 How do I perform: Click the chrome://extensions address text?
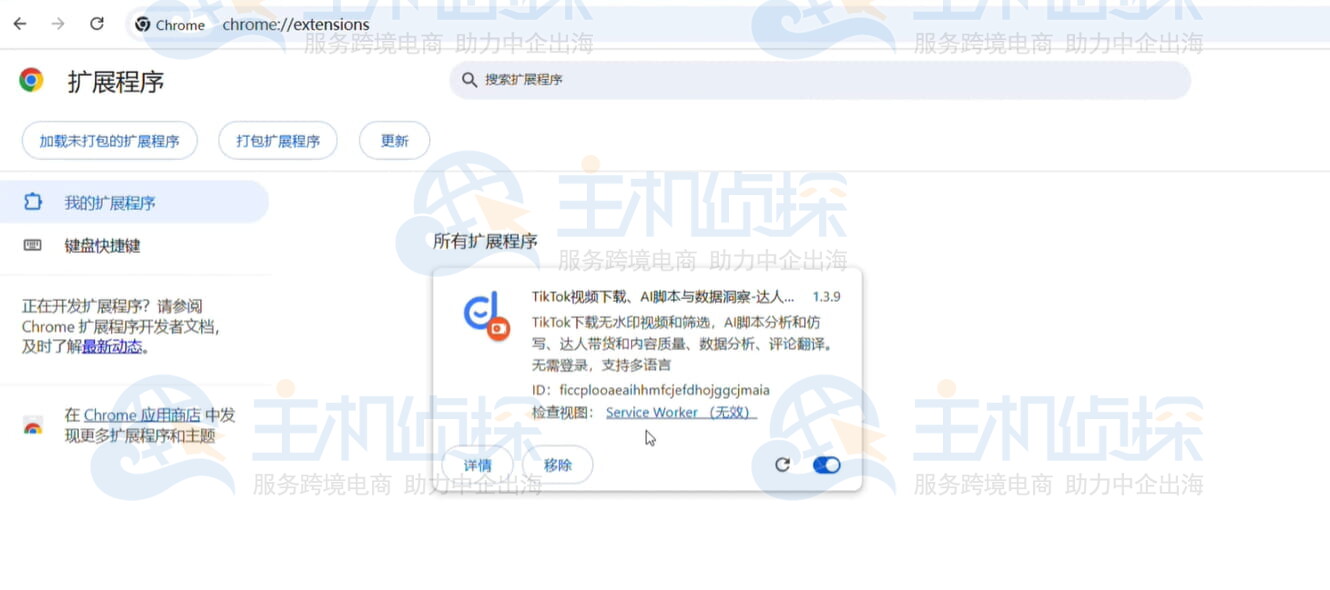point(295,25)
